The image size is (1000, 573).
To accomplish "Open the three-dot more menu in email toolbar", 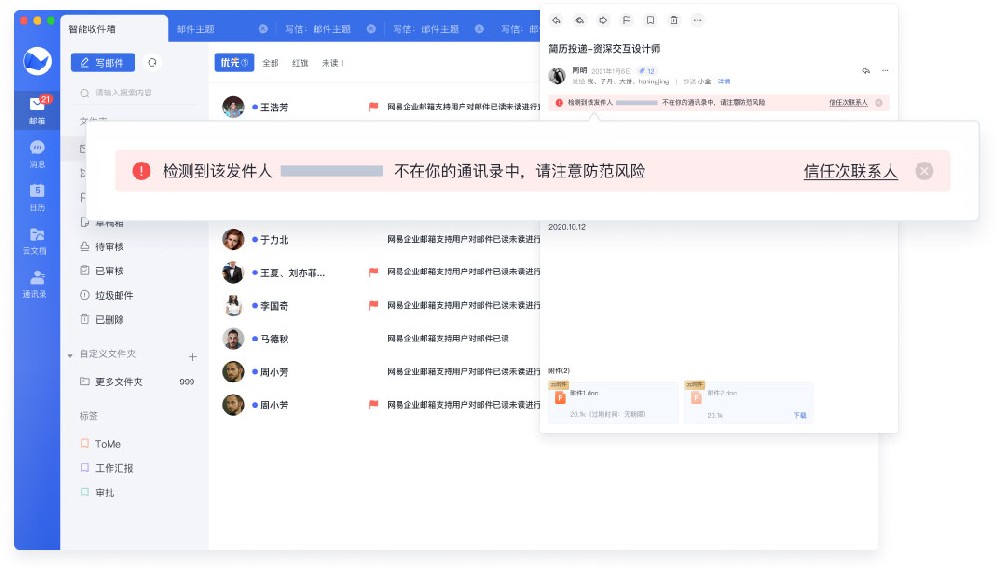I will click(x=697, y=20).
